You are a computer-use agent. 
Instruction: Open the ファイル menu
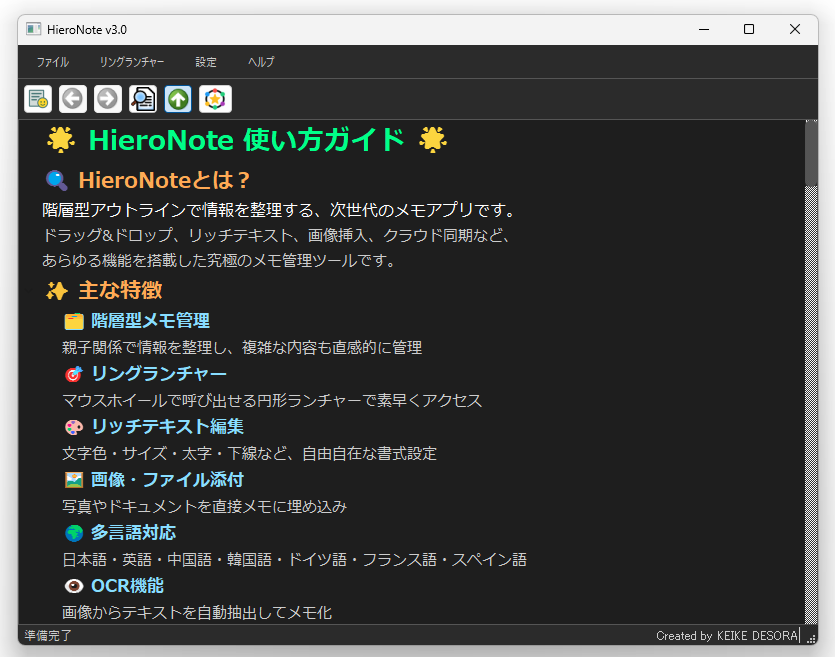52,62
